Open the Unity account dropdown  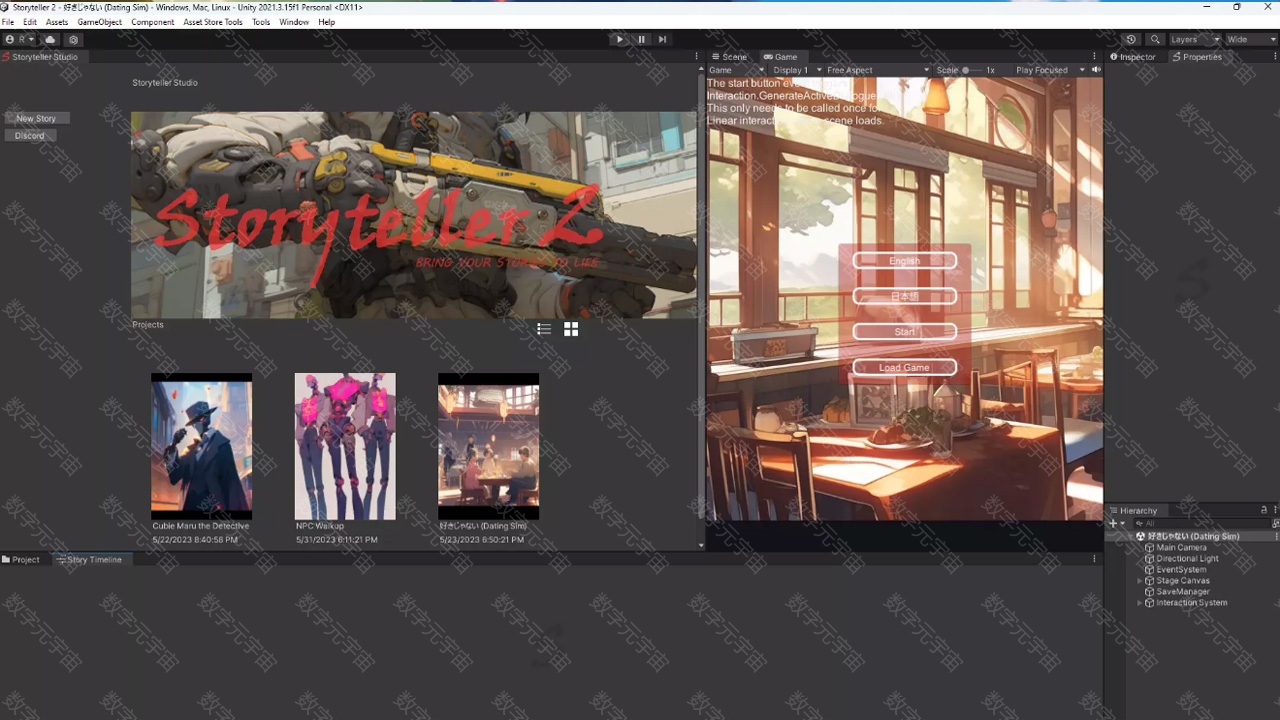(20, 39)
